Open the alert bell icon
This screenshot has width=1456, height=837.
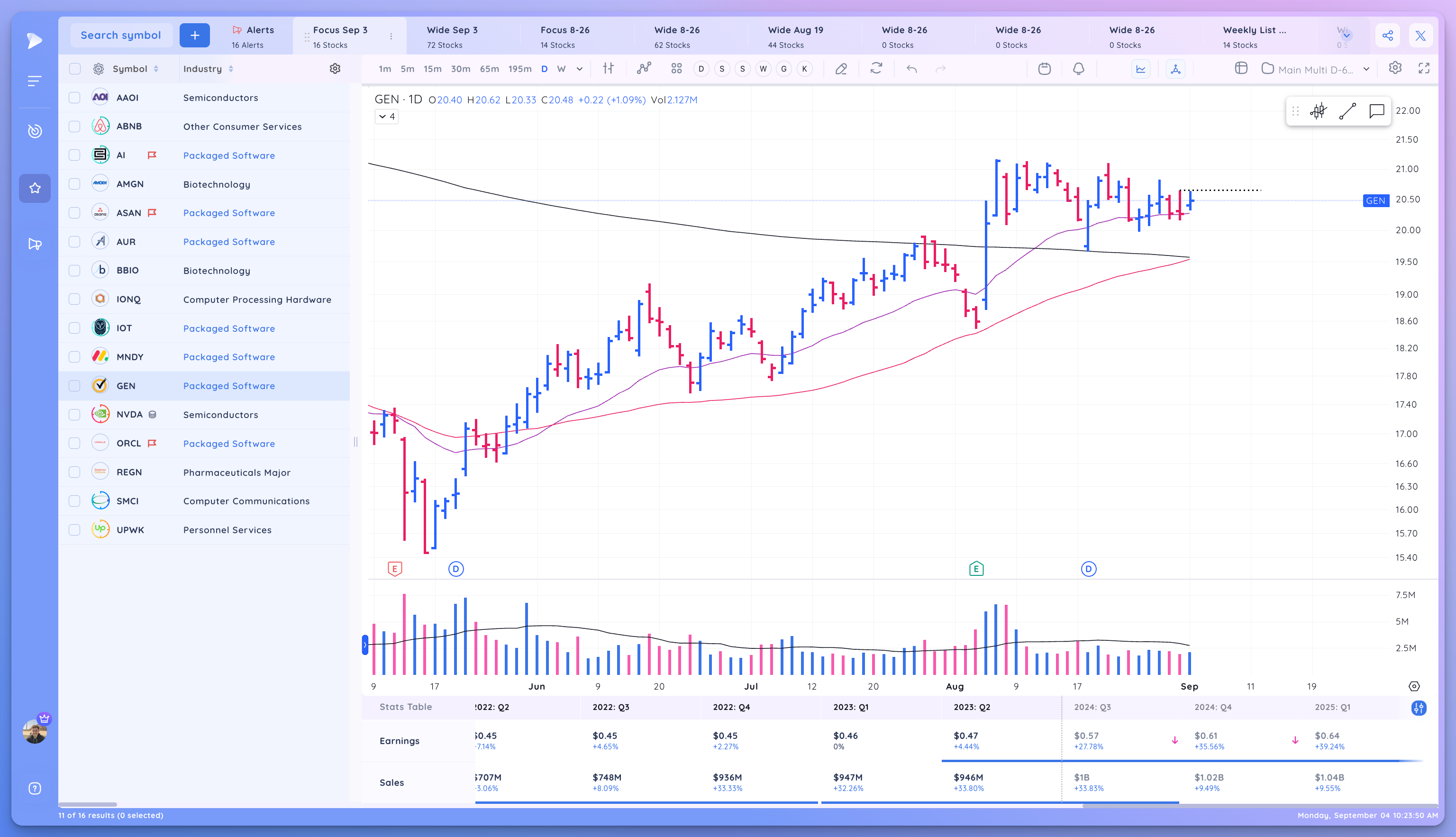[1078, 68]
